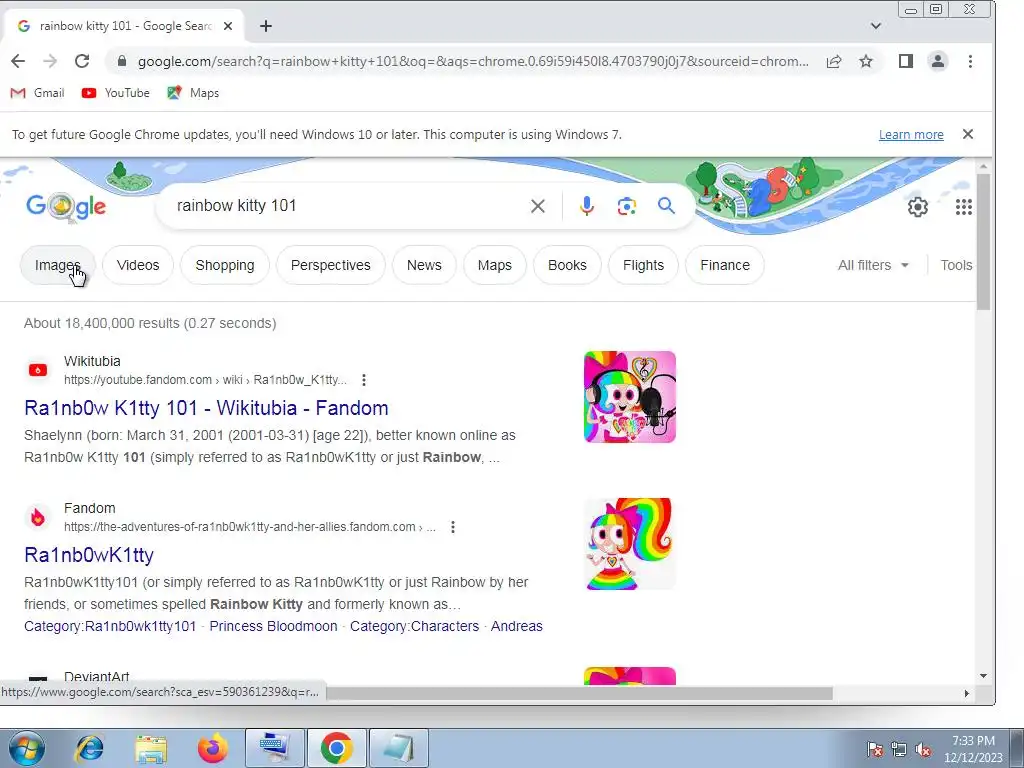Open more options for the Fandom result
The image size is (1024, 768).
[x=453, y=526]
